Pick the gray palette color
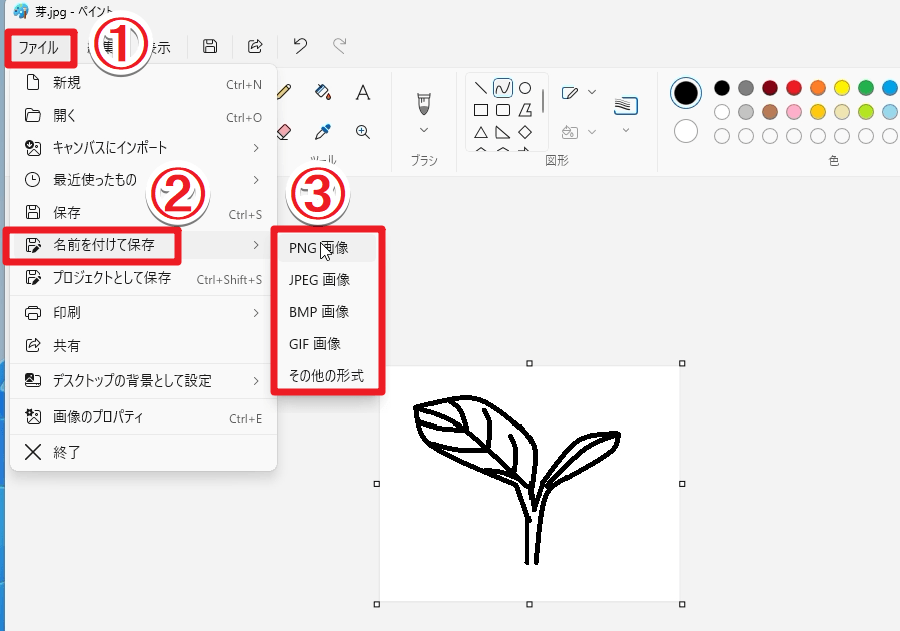The image size is (900, 631). 746,88
